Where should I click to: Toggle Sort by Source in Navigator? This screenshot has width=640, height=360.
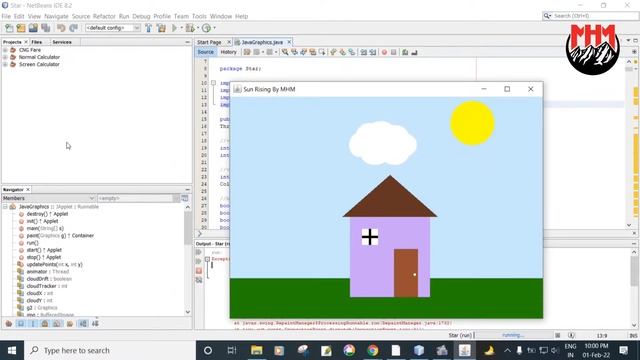click(x=95, y=324)
